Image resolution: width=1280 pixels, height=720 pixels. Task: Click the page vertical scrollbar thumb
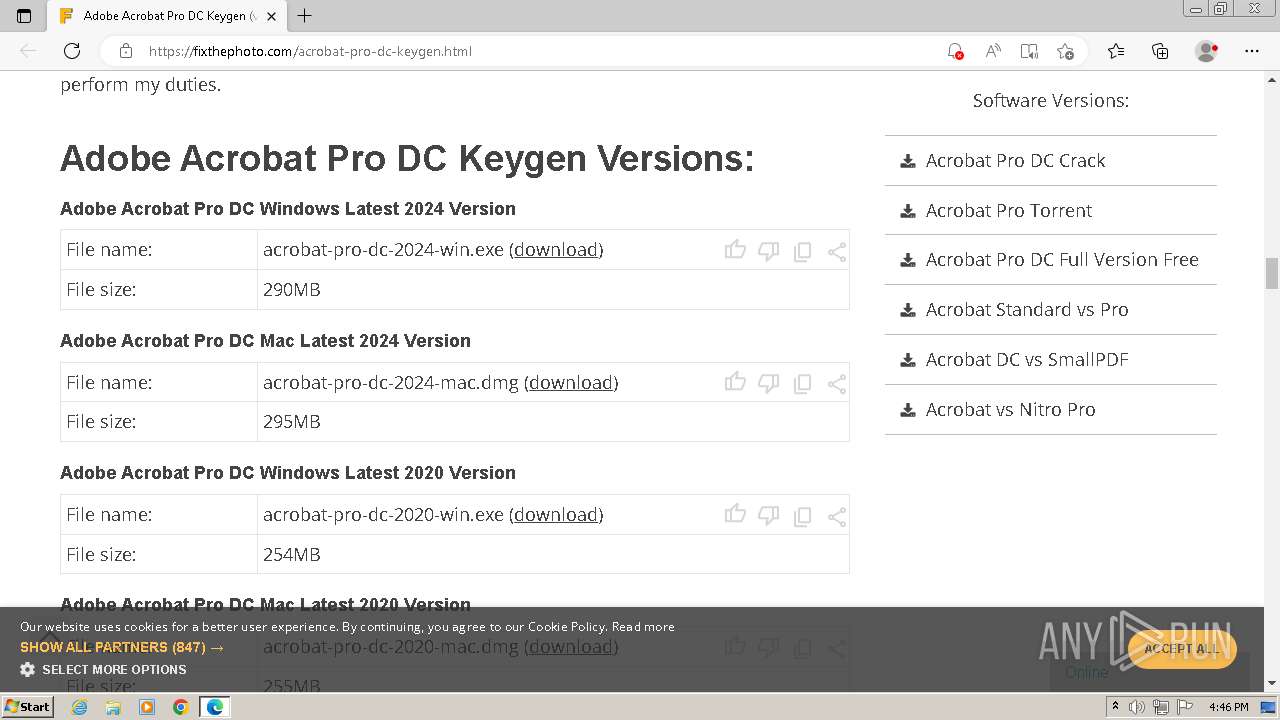1272,272
